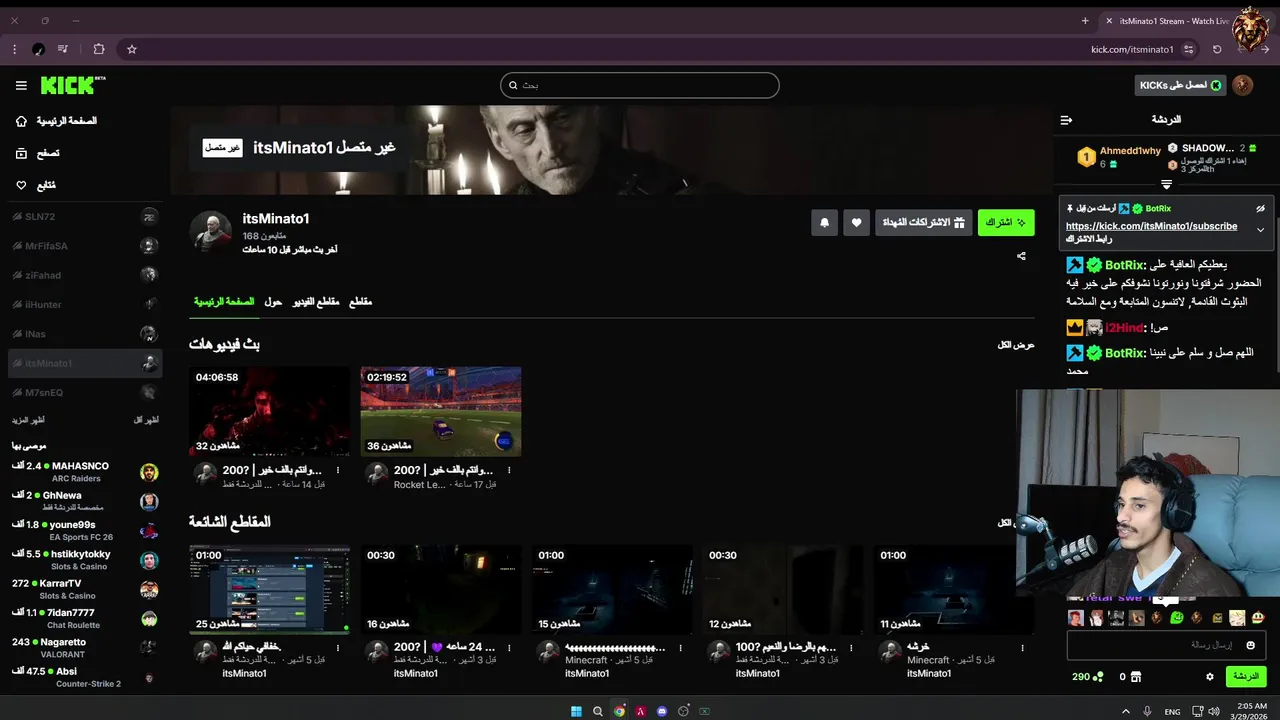The height and width of the screenshot is (720, 1280).
Task: Open the M7snEQ channel in the sidebar
Action: (x=85, y=392)
